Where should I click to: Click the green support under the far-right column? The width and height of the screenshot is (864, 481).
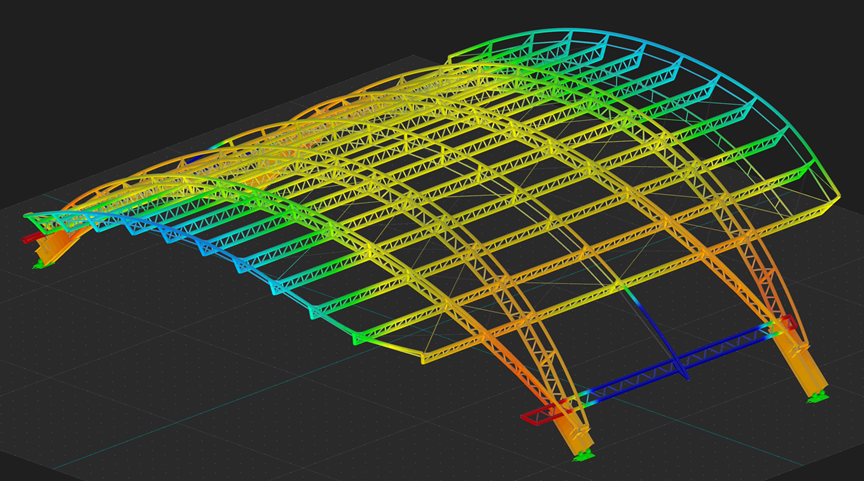click(820, 399)
